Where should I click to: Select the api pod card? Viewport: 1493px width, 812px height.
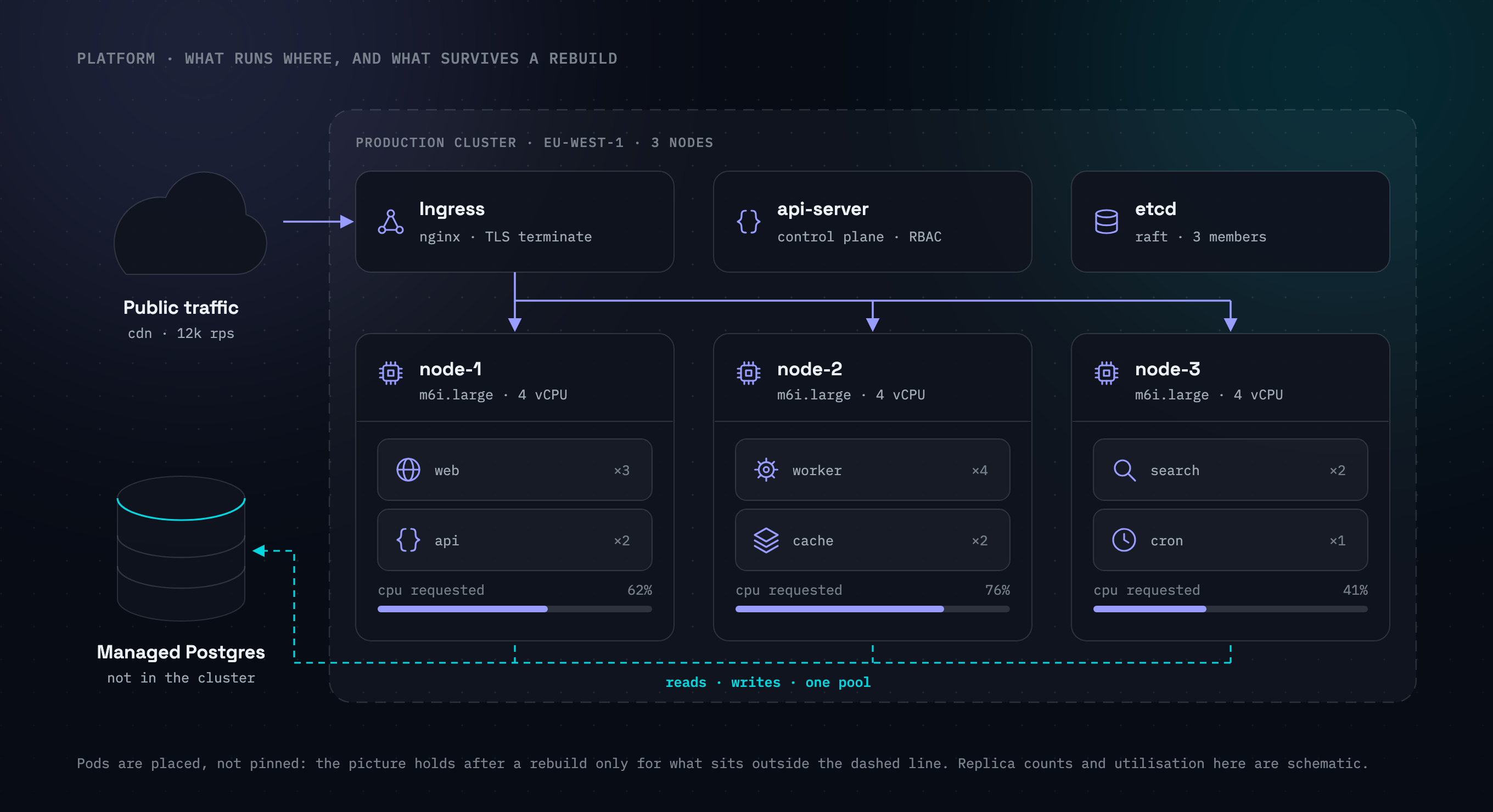tap(515, 540)
